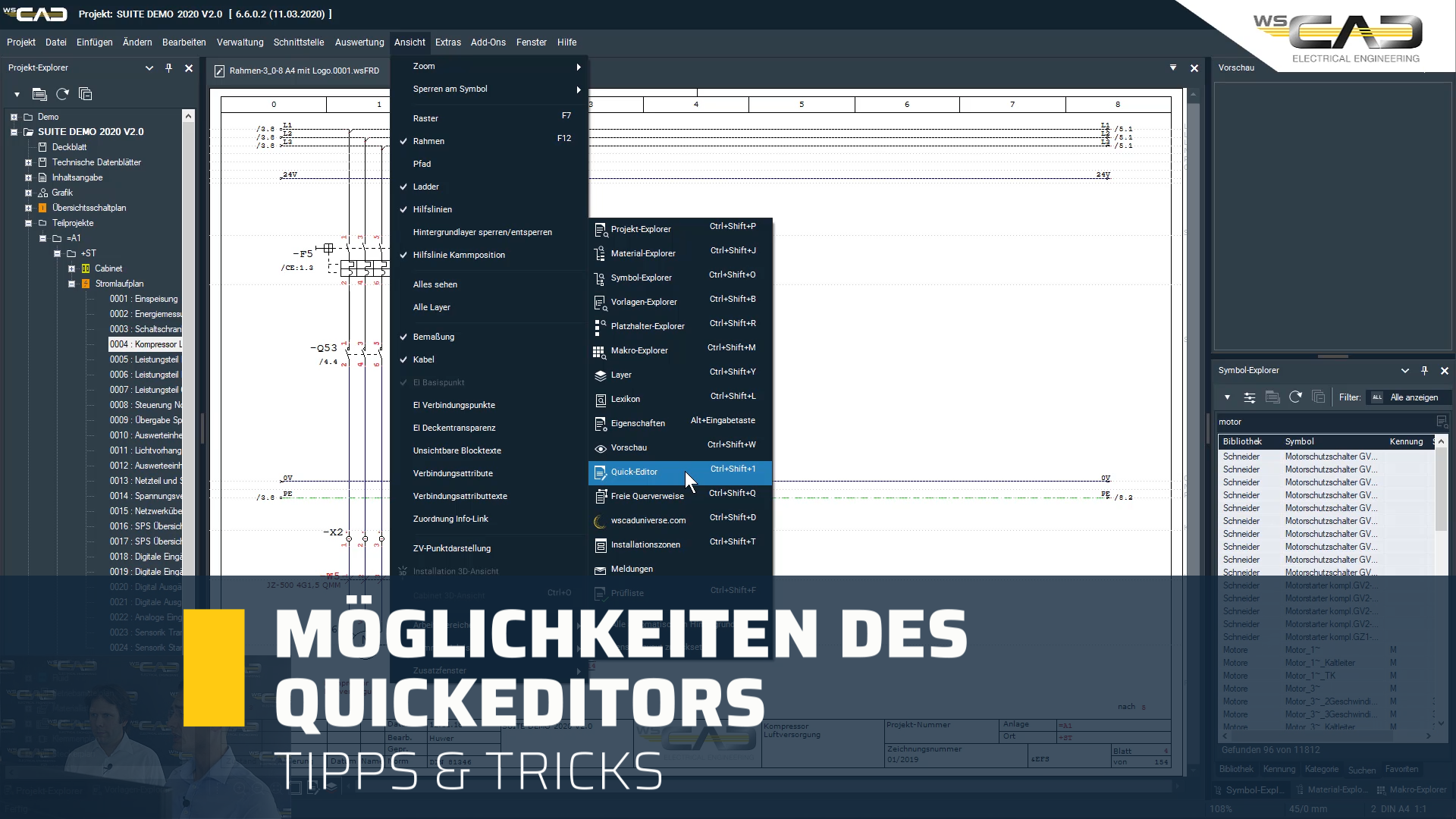Viewport: 1456px width, 819px height.
Task: Uncheck the Kabel view option
Action: pos(424,359)
